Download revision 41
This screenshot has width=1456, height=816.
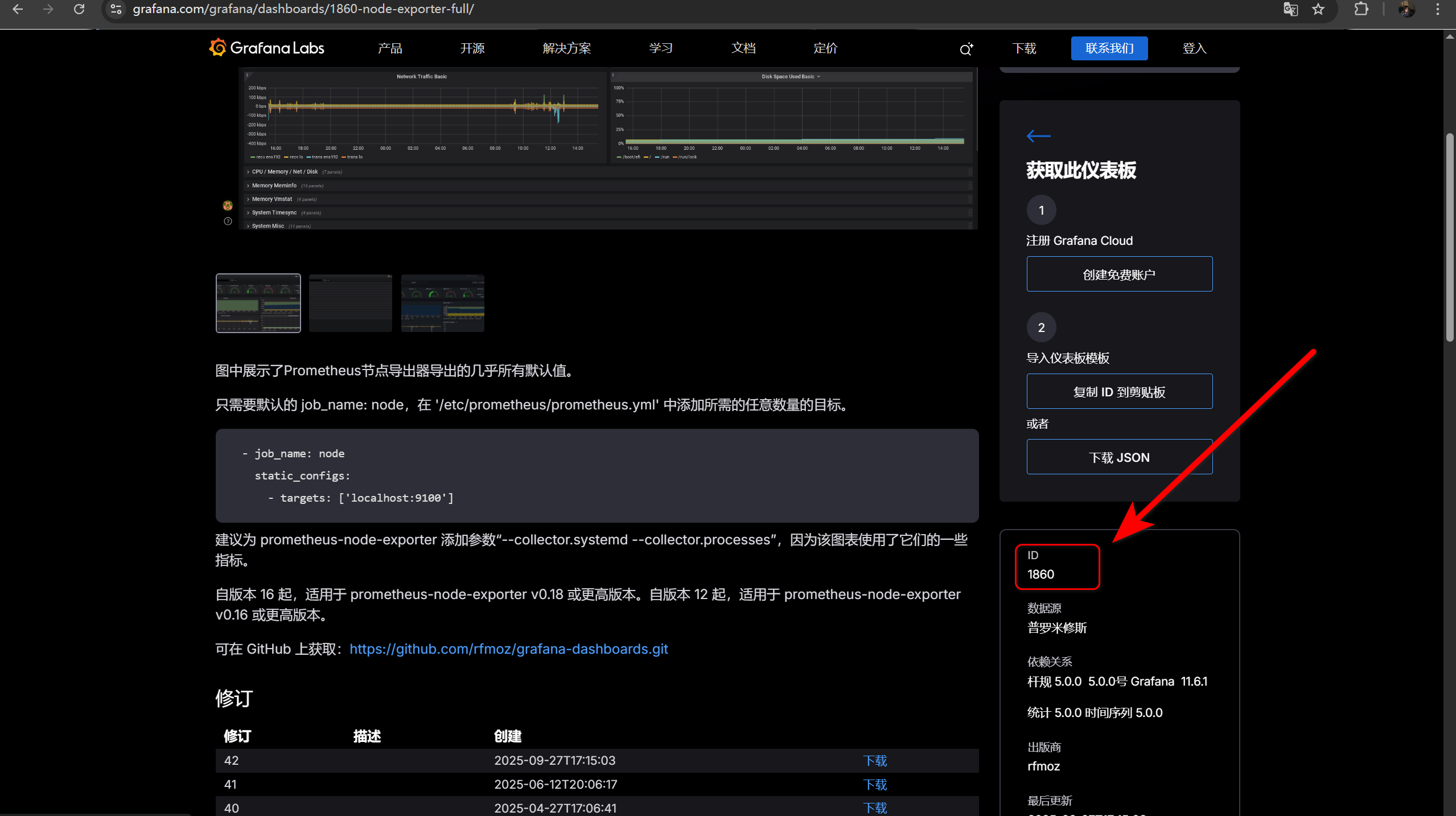875,785
